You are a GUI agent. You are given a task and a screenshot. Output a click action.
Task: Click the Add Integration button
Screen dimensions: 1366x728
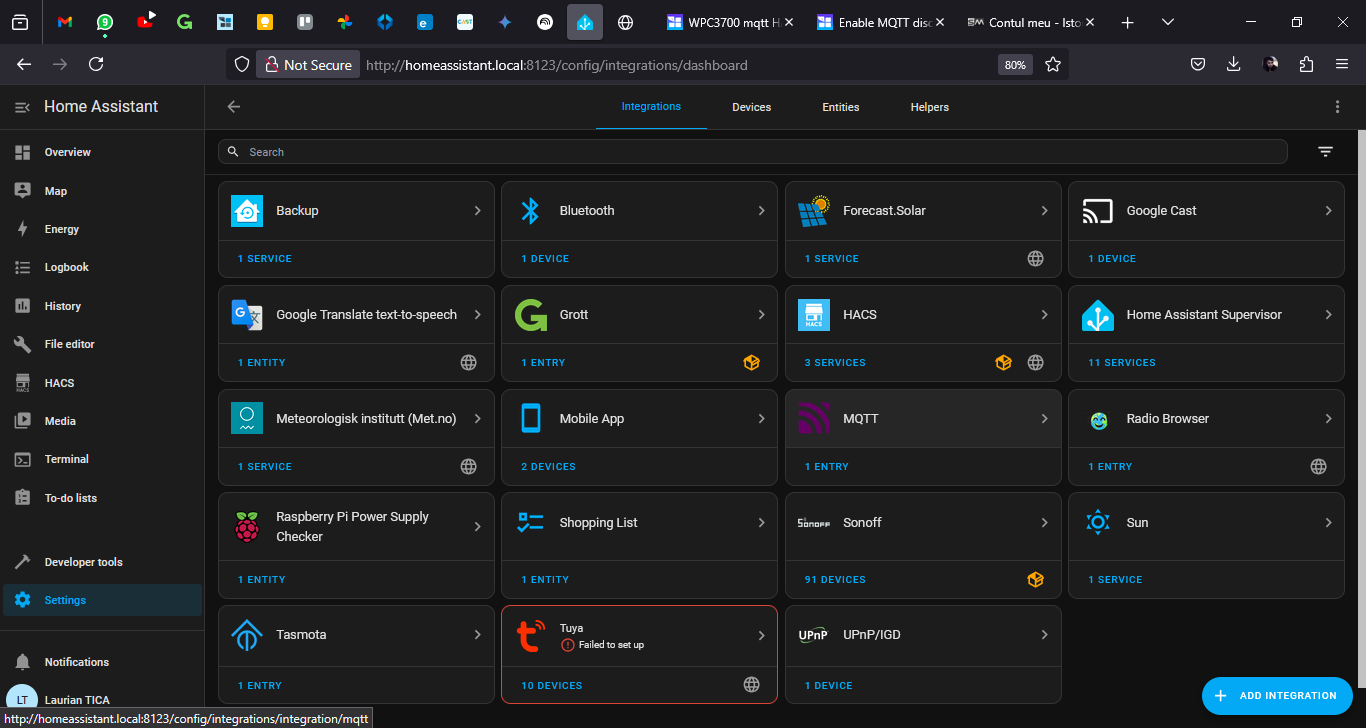[1276, 696]
